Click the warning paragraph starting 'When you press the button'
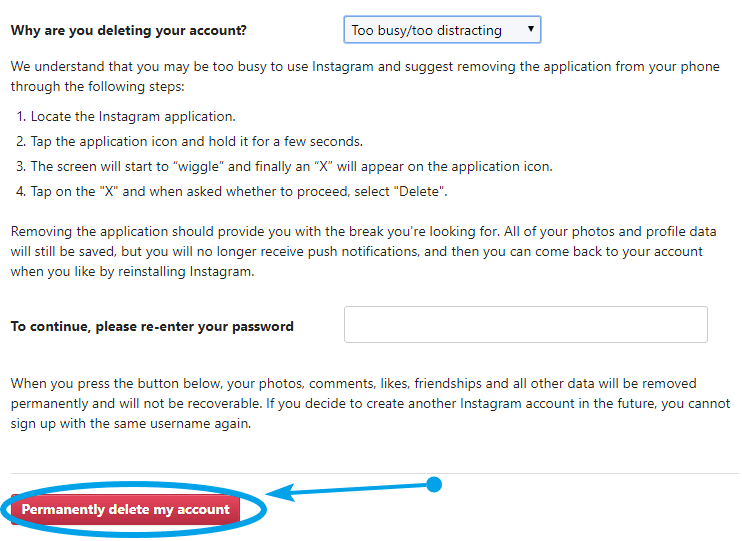Viewport: 742px width, 541px height. (371, 403)
